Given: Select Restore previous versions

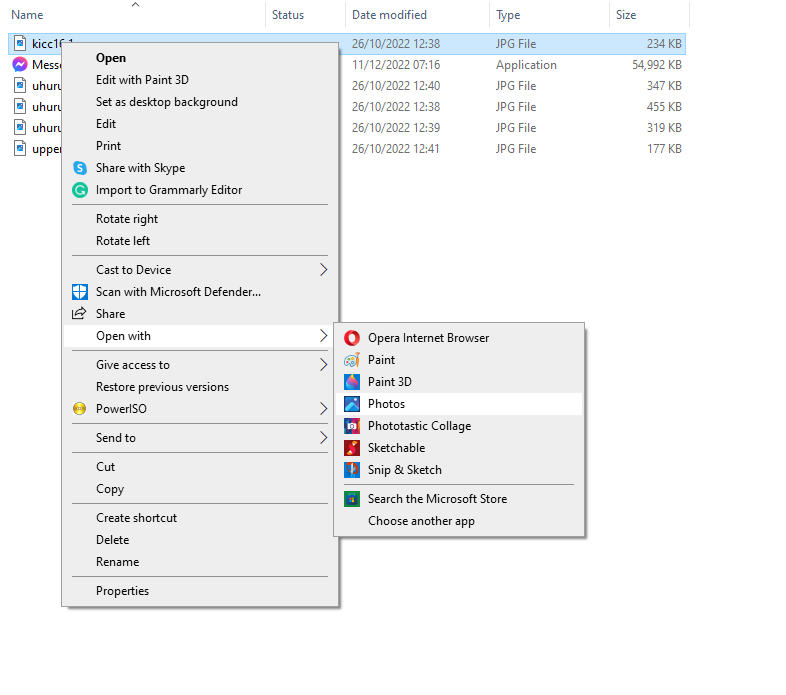Looking at the screenshot, I should pyautogui.click(x=162, y=387).
